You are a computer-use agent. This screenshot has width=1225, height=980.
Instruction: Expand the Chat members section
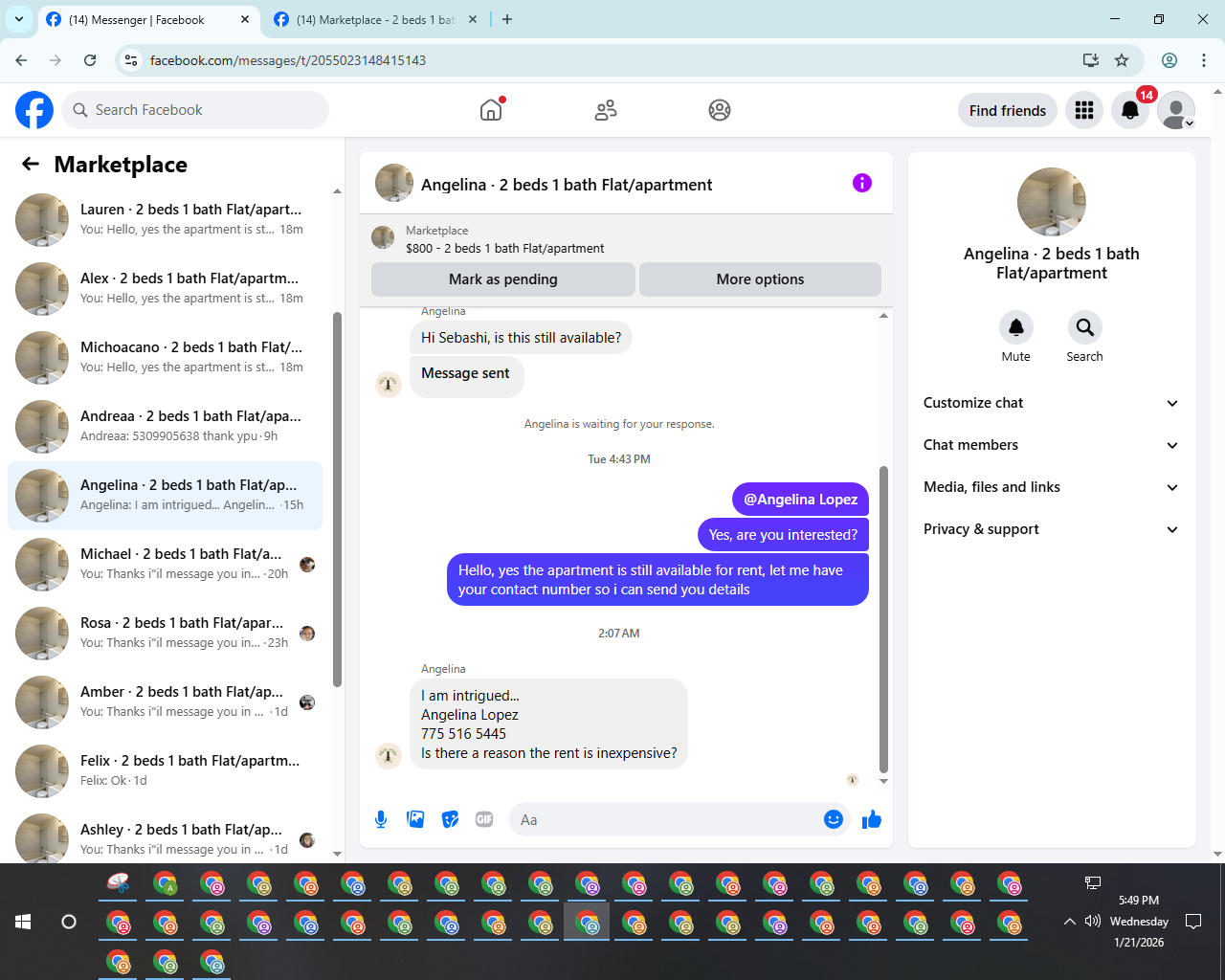click(x=1051, y=445)
